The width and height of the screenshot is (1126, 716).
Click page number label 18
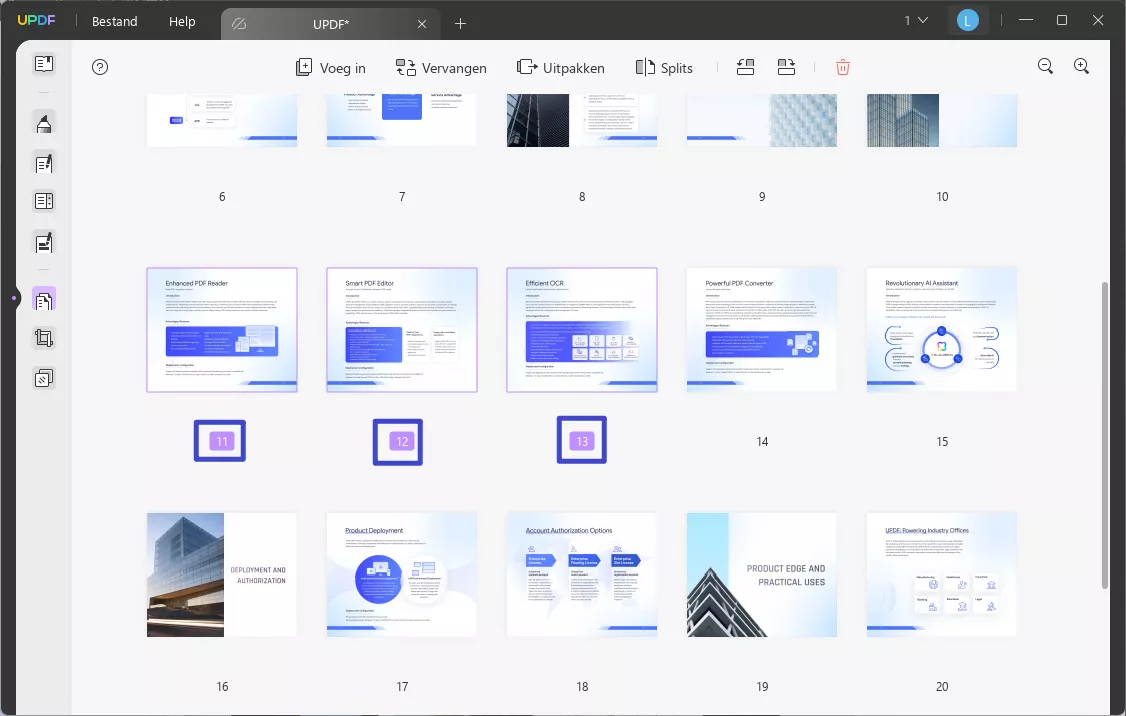[x=582, y=687]
